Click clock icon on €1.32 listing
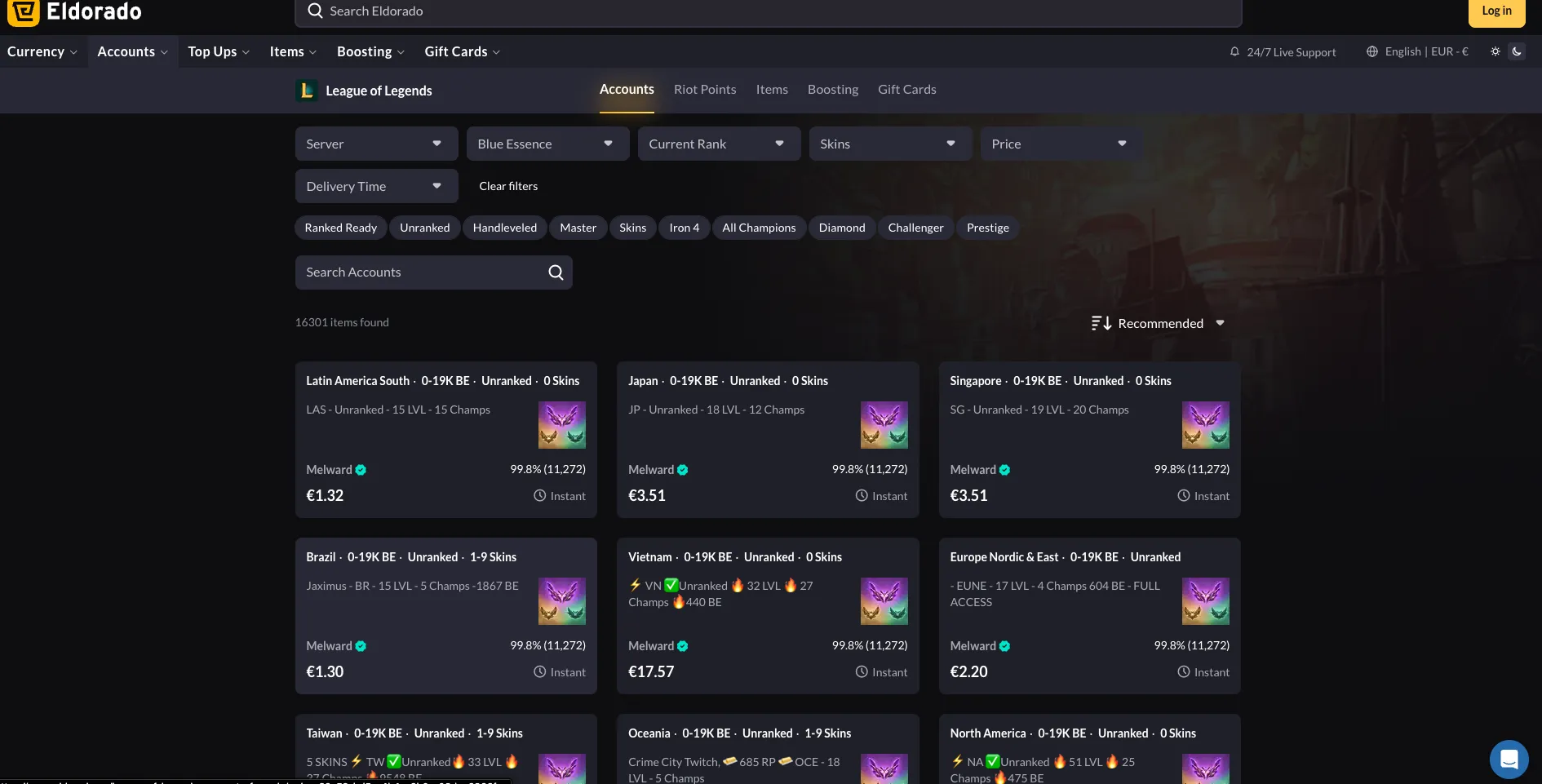Image resolution: width=1542 pixels, height=784 pixels. pos(539,495)
